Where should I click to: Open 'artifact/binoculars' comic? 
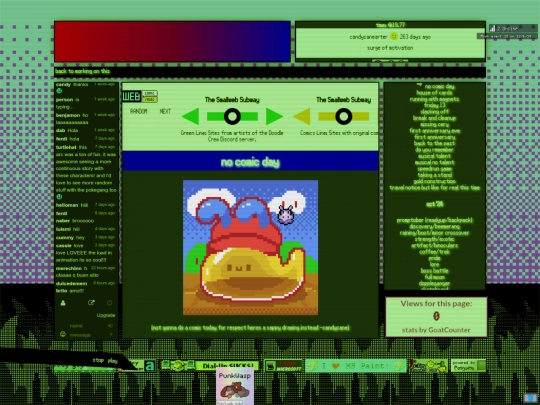pos(434,246)
